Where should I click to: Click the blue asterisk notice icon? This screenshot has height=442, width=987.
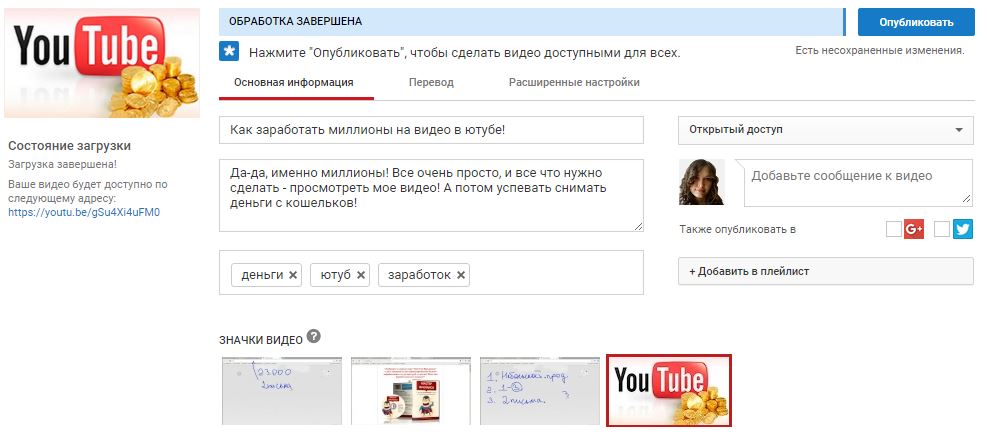(229, 52)
